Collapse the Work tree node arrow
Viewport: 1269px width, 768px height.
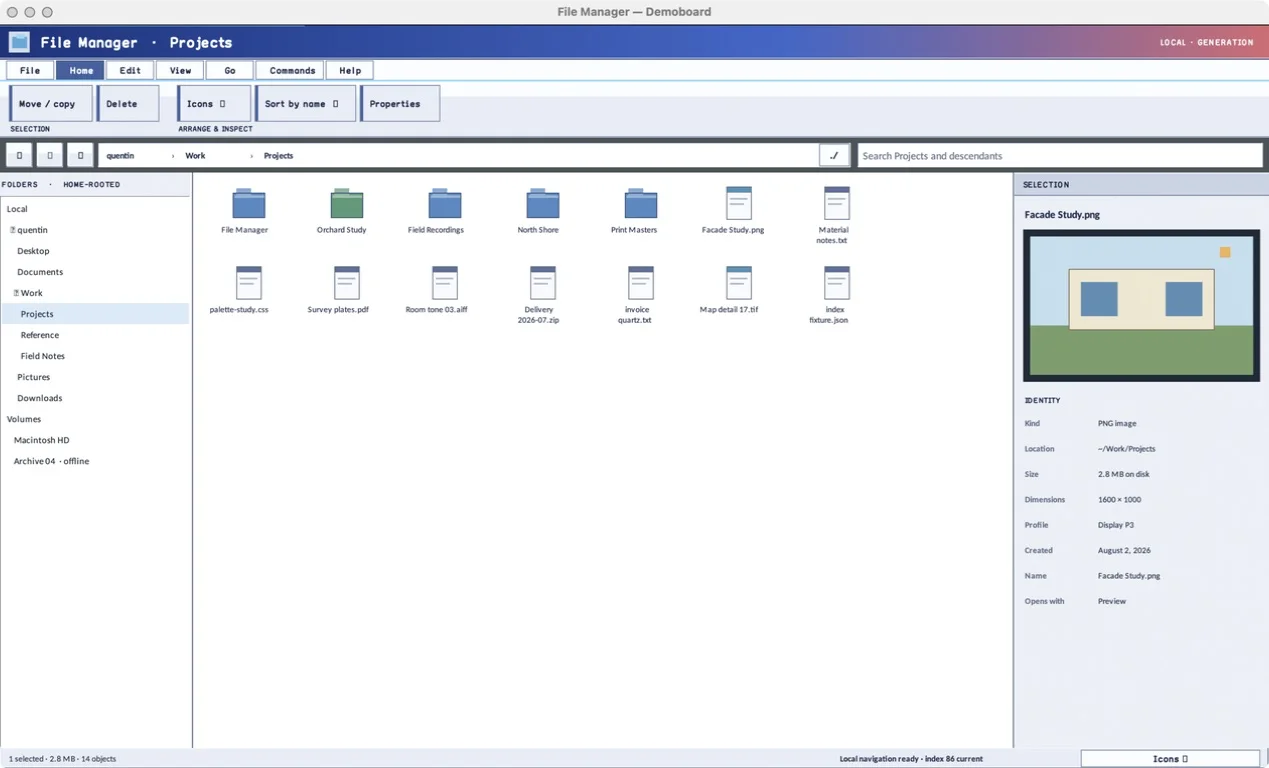(17, 293)
